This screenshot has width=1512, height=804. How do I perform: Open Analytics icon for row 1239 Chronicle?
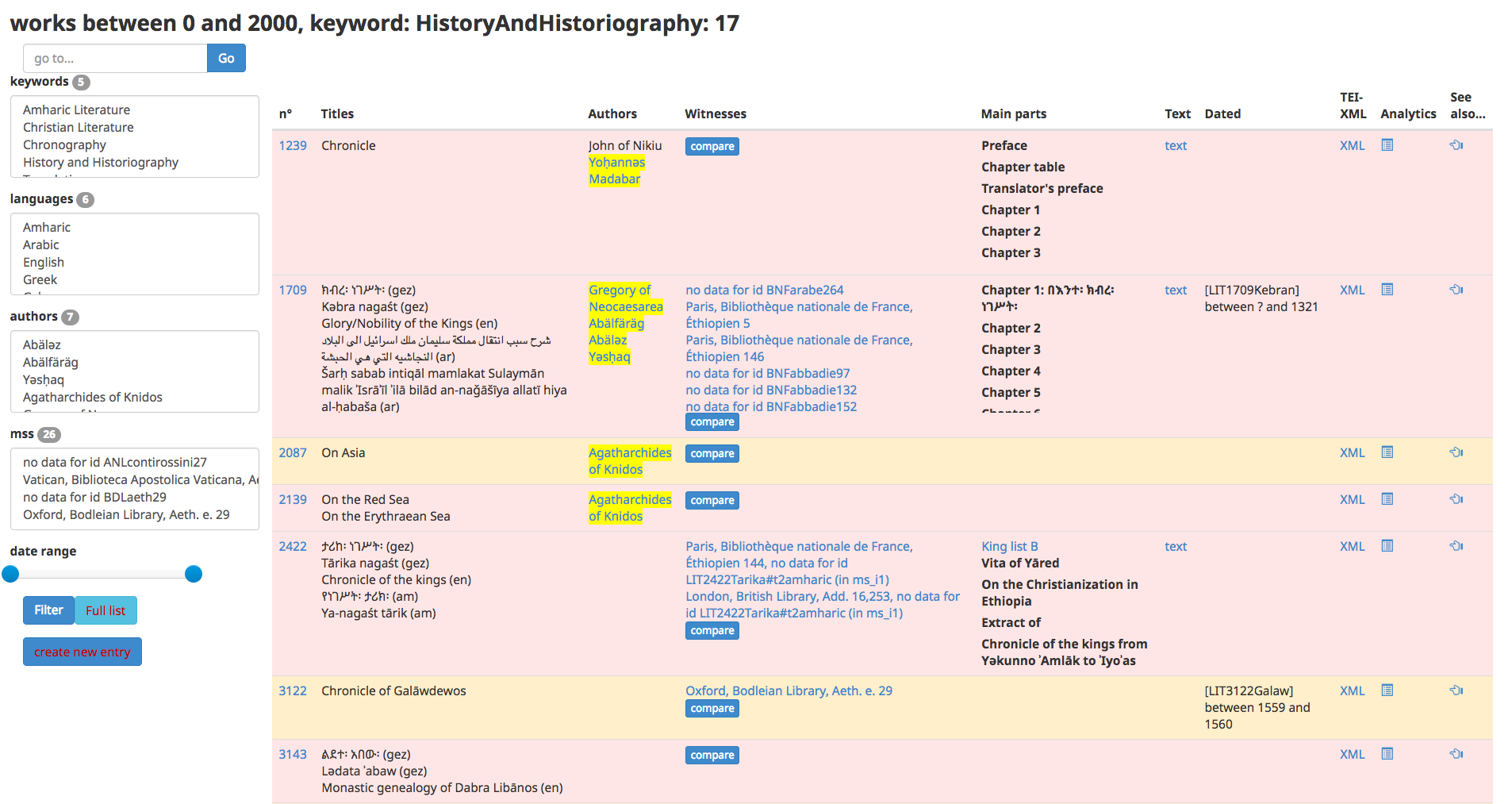(x=1387, y=145)
